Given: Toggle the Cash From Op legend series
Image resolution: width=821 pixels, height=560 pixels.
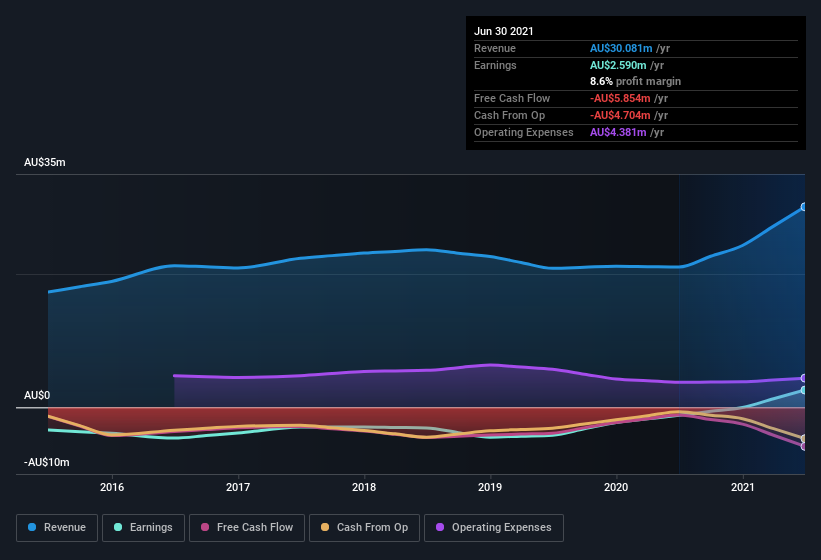Looking at the screenshot, I should click(364, 528).
